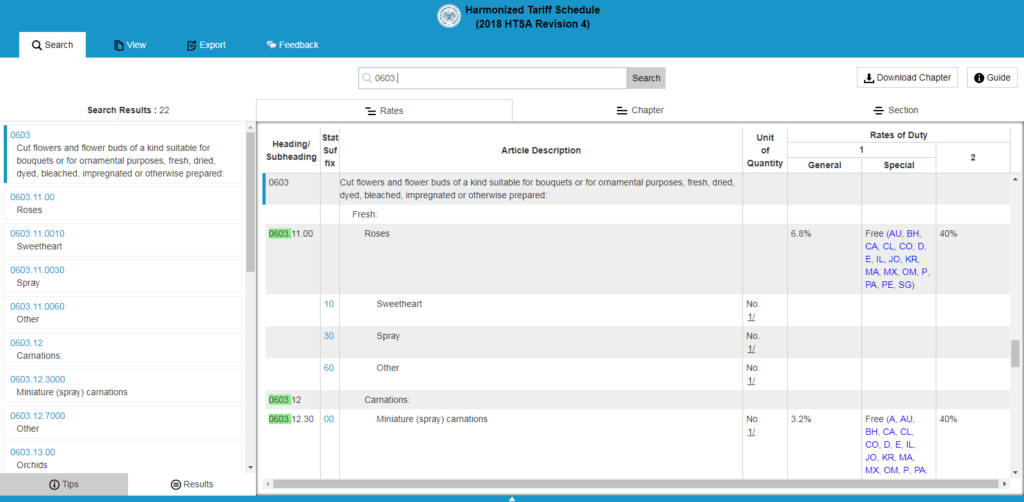1024x502 pixels.
Task: Switch to the Rates tab
Action: coord(384,110)
